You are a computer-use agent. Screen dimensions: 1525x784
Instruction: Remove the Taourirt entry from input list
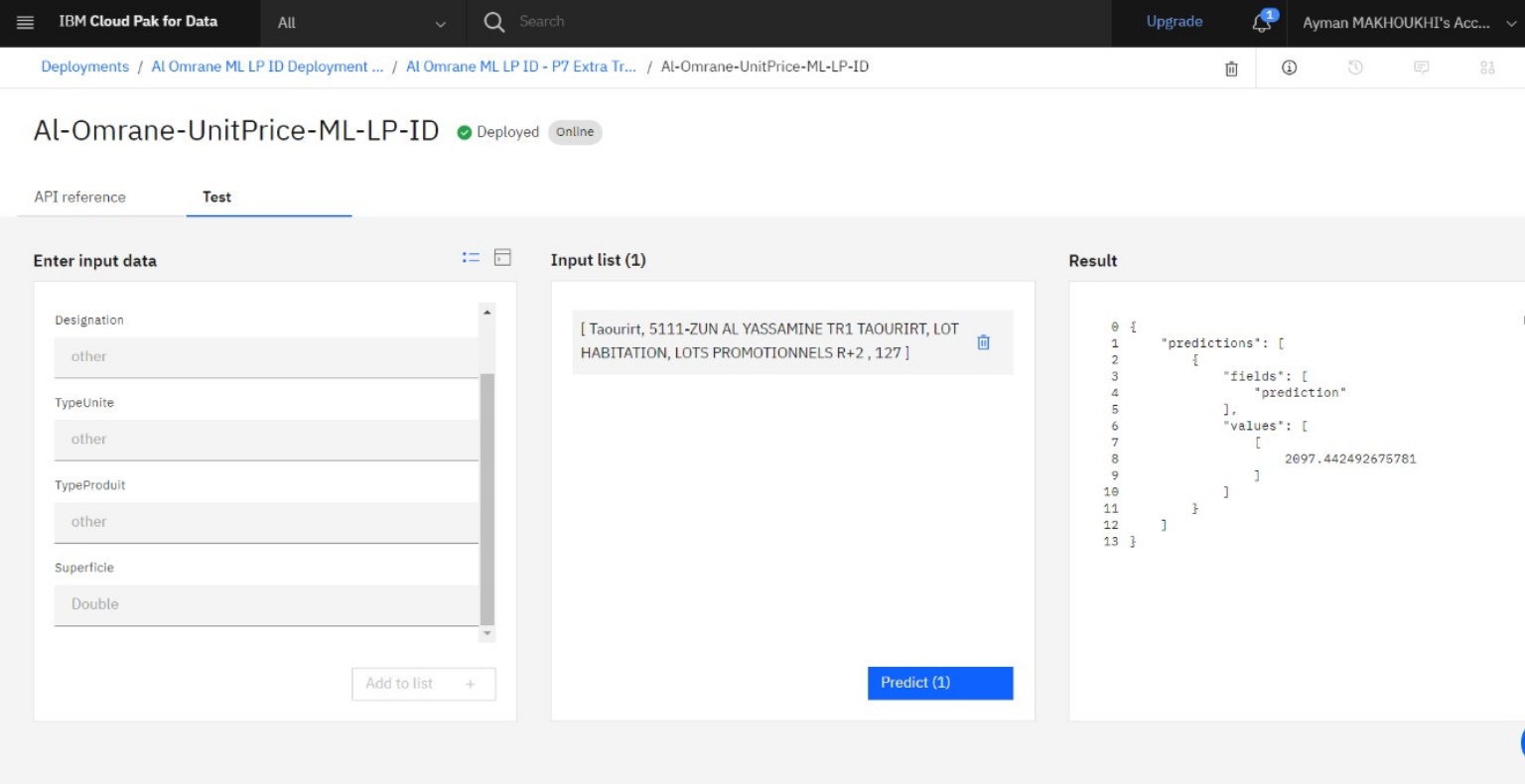[x=983, y=342]
